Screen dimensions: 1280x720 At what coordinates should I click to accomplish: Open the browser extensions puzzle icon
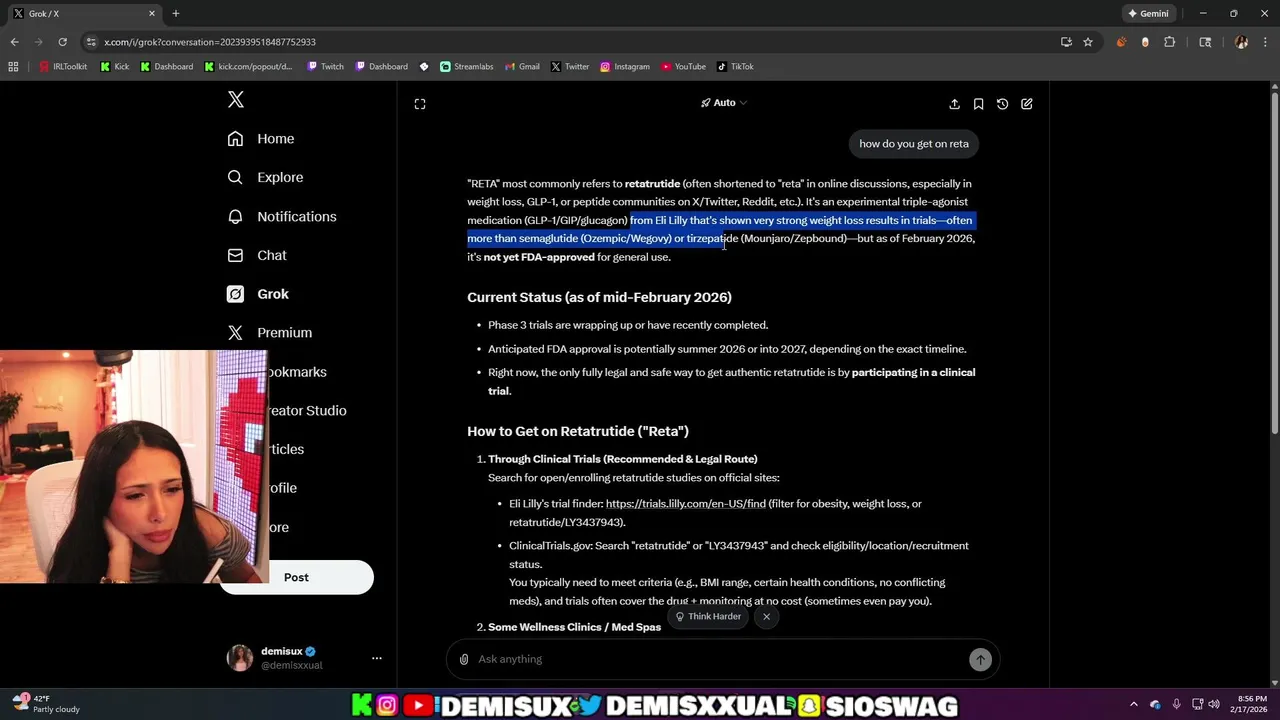pyautogui.click(x=1169, y=42)
